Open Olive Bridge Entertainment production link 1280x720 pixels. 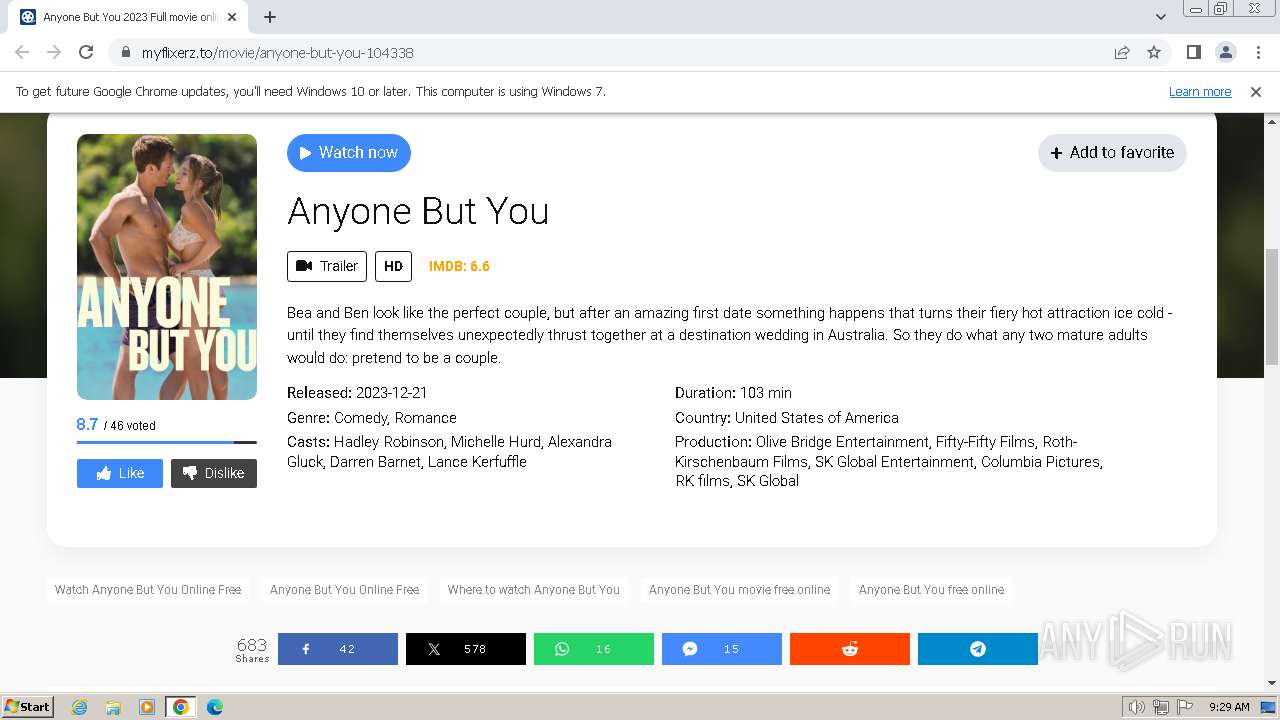842,441
